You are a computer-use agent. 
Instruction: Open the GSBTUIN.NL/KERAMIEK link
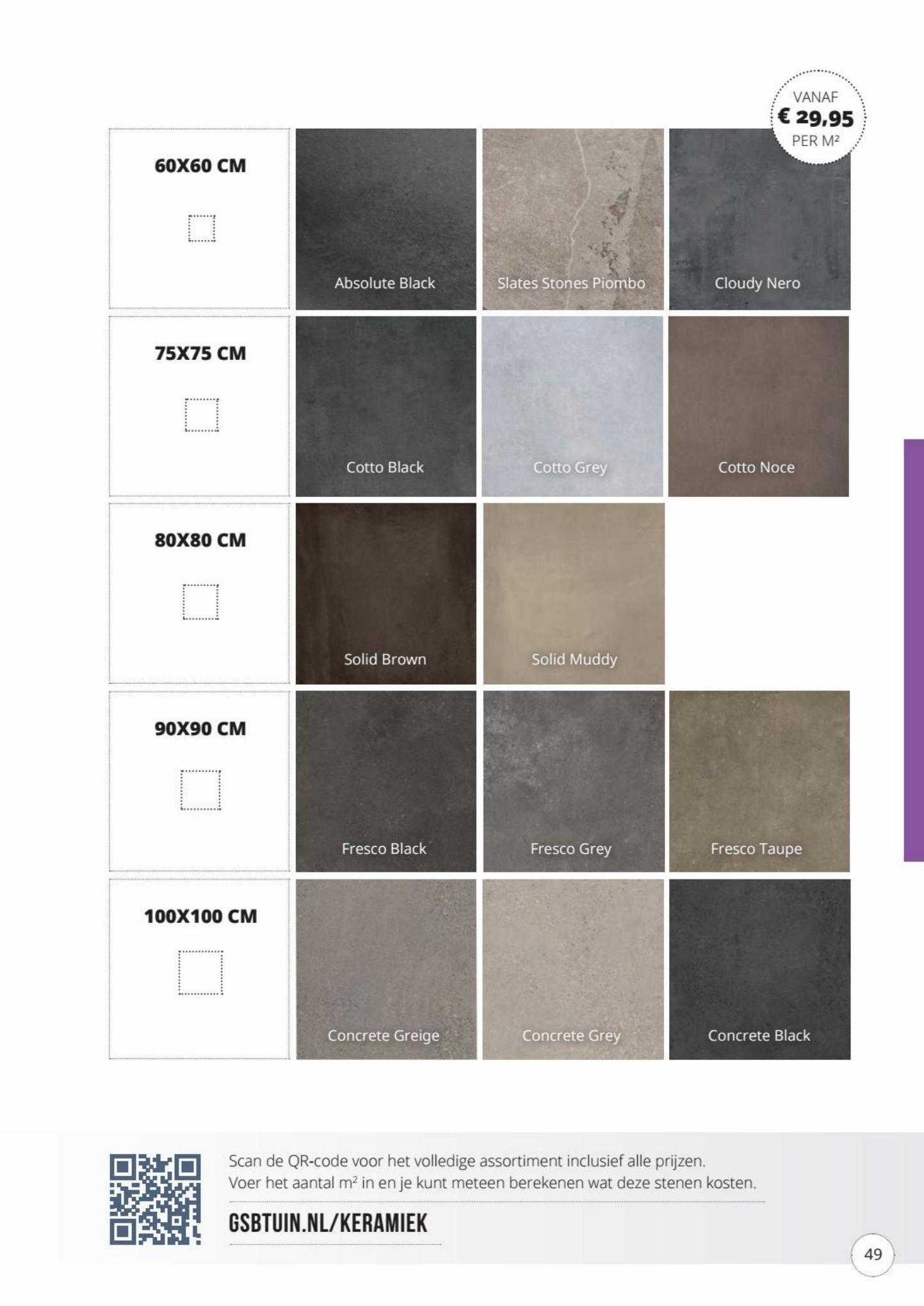[x=328, y=1223]
